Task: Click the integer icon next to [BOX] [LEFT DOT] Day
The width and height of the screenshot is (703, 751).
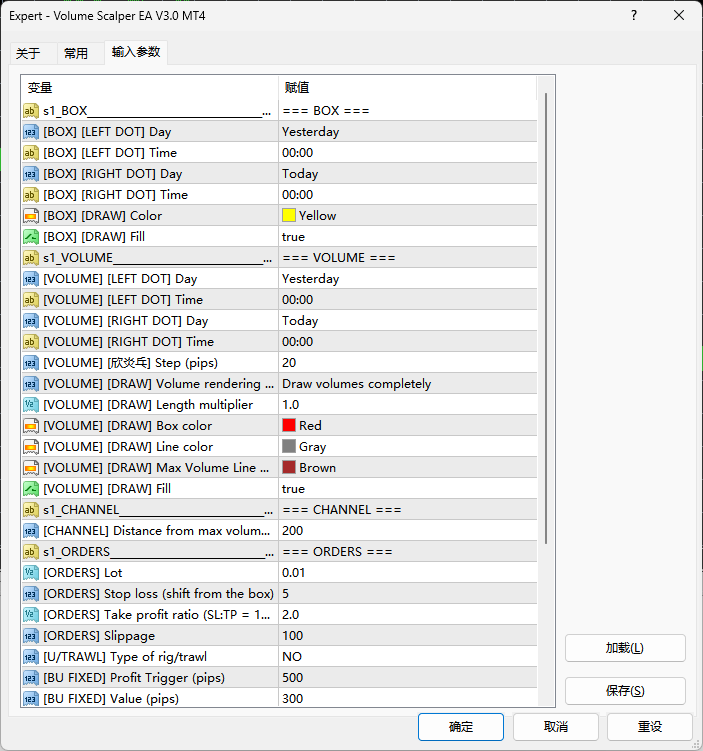Action: pyautogui.click(x=31, y=132)
